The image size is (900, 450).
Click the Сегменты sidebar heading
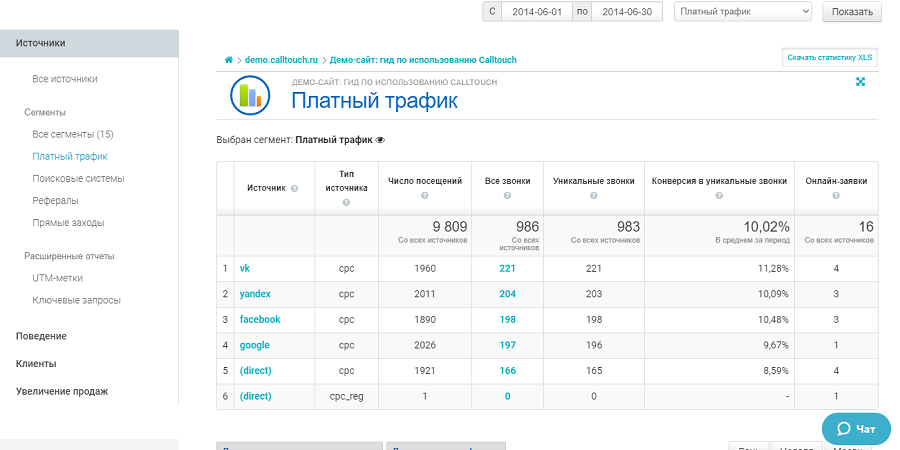pos(45,112)
